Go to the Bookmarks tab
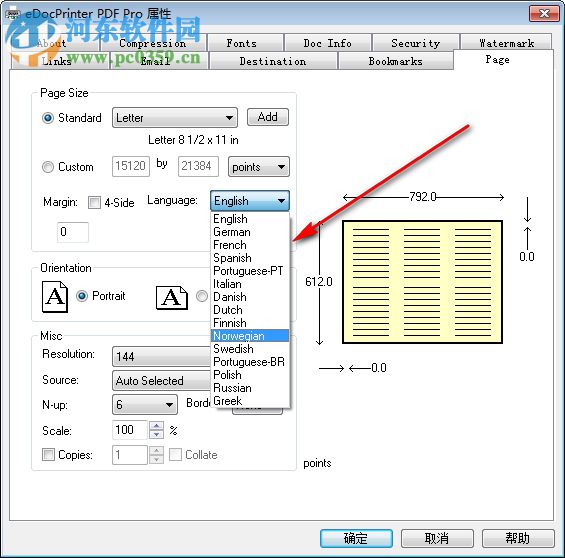Screen dimensions: 565x558 click(x=395, y=61)
